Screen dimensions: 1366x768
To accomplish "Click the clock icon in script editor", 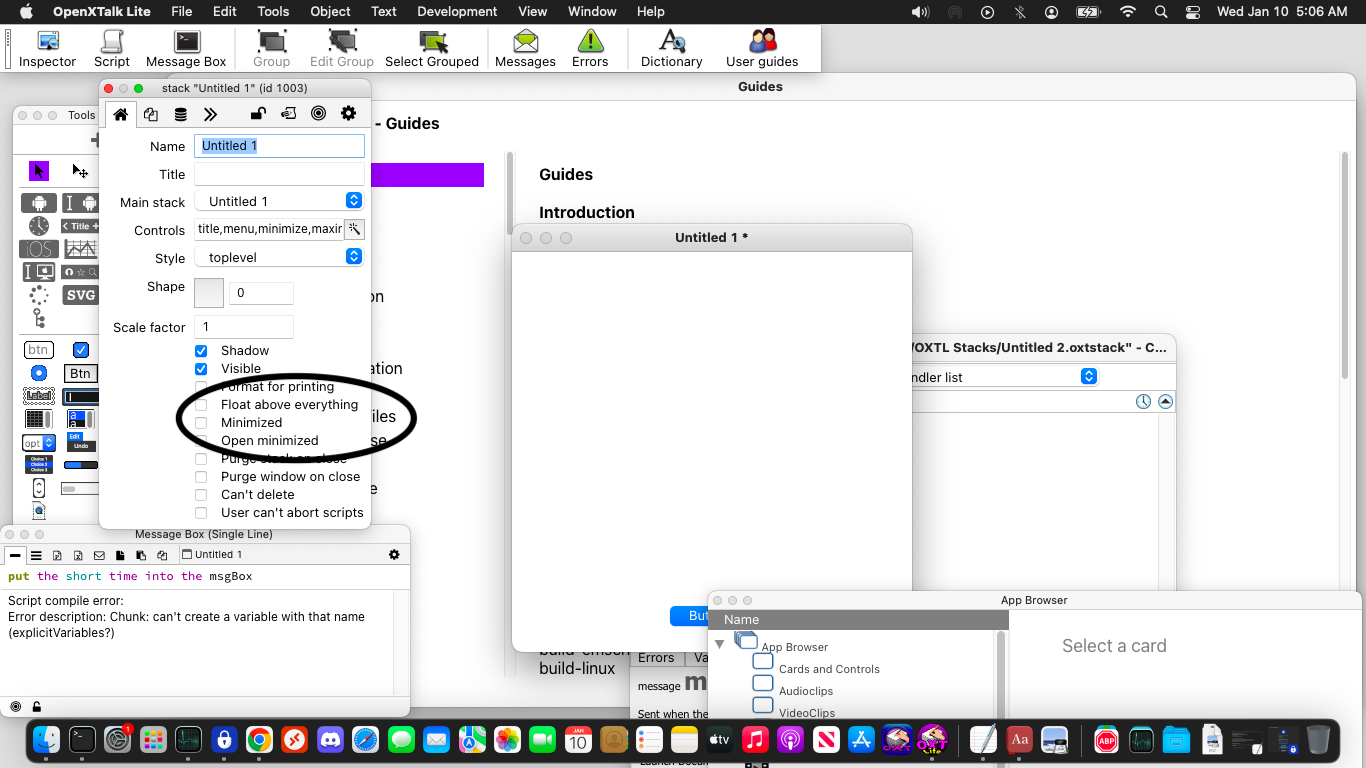I will pyautogui.click(x=1144, y=401).
